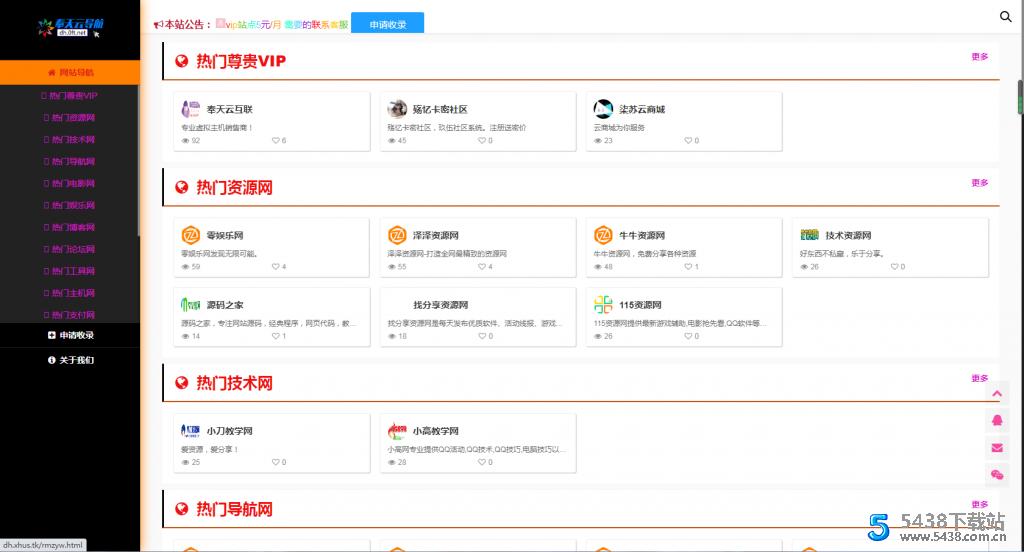
Task: Click the announcement megaphone icon
Action: tap(158, 25)
